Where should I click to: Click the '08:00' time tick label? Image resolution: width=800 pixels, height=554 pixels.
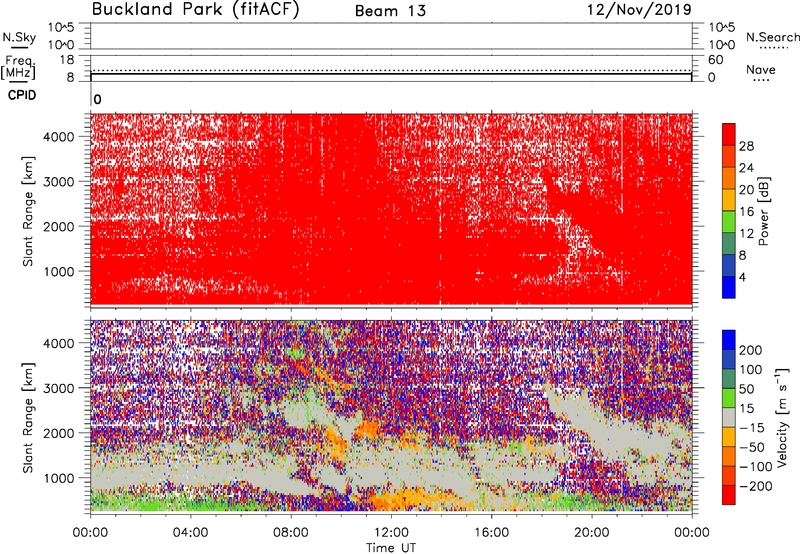291,533
